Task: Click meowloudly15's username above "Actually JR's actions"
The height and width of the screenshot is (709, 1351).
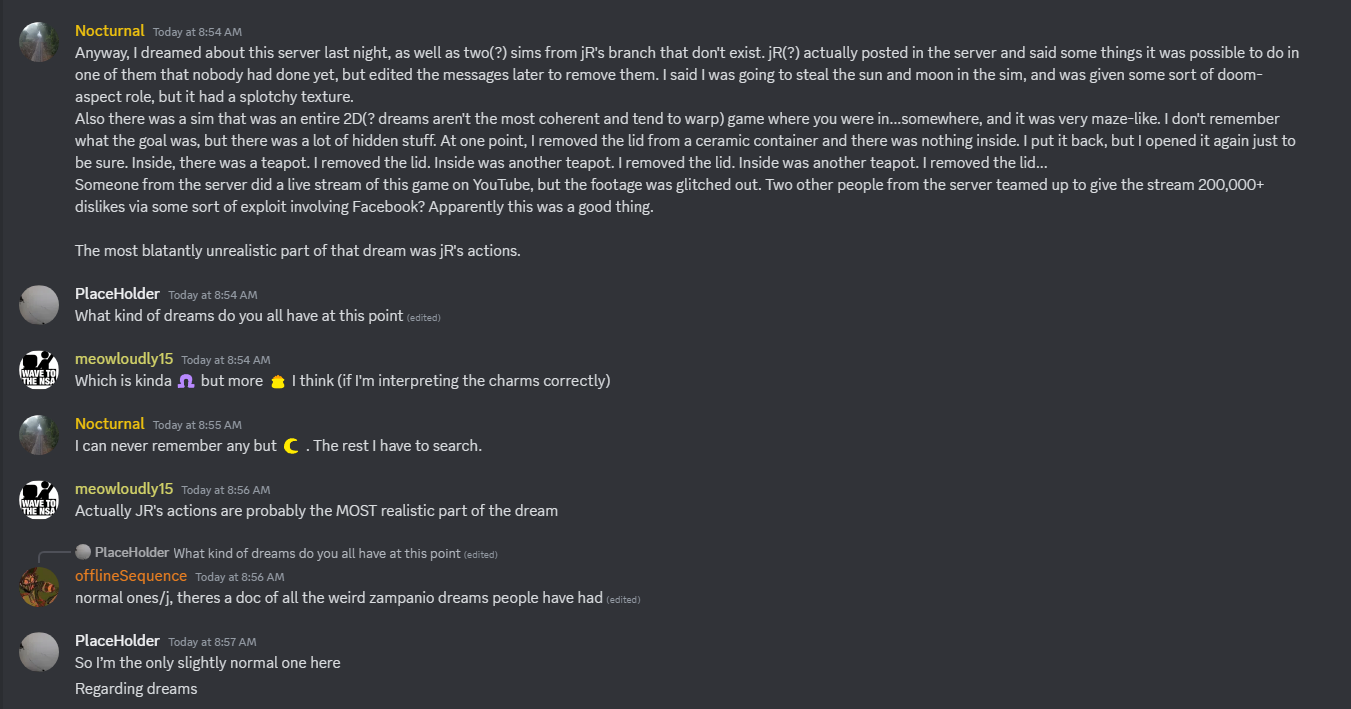Action: (x=124, y=489)
